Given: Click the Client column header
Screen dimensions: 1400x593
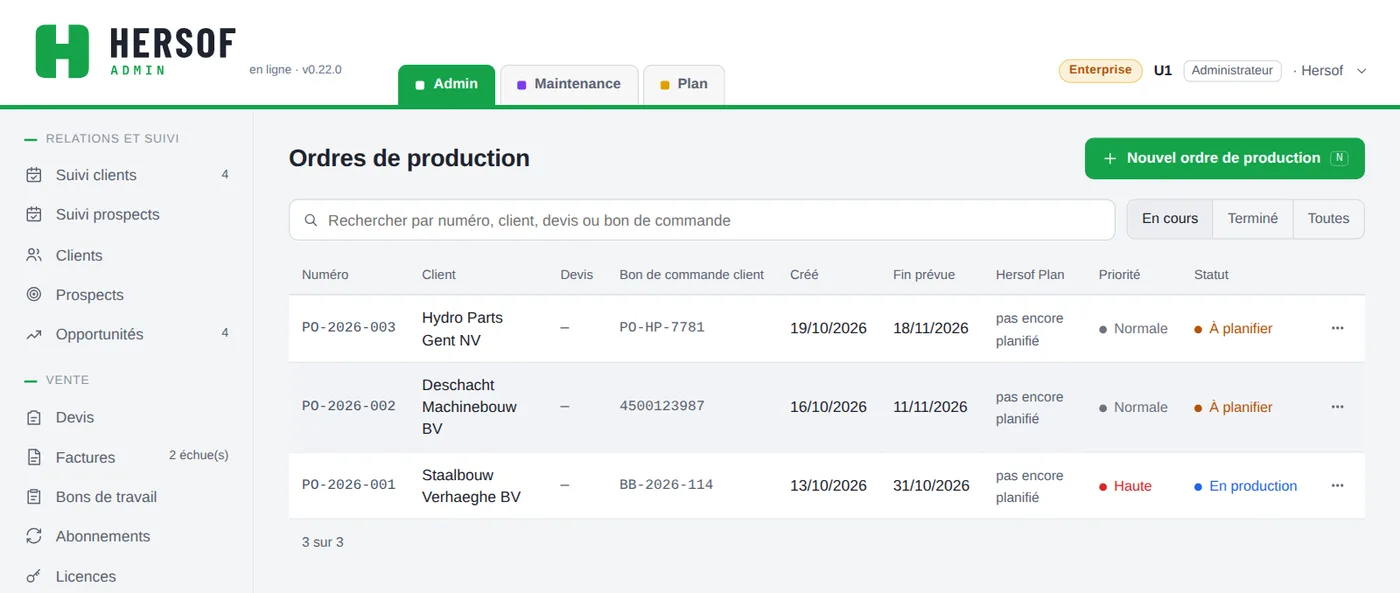Looking at the screenshot, I should pos(439,274).
